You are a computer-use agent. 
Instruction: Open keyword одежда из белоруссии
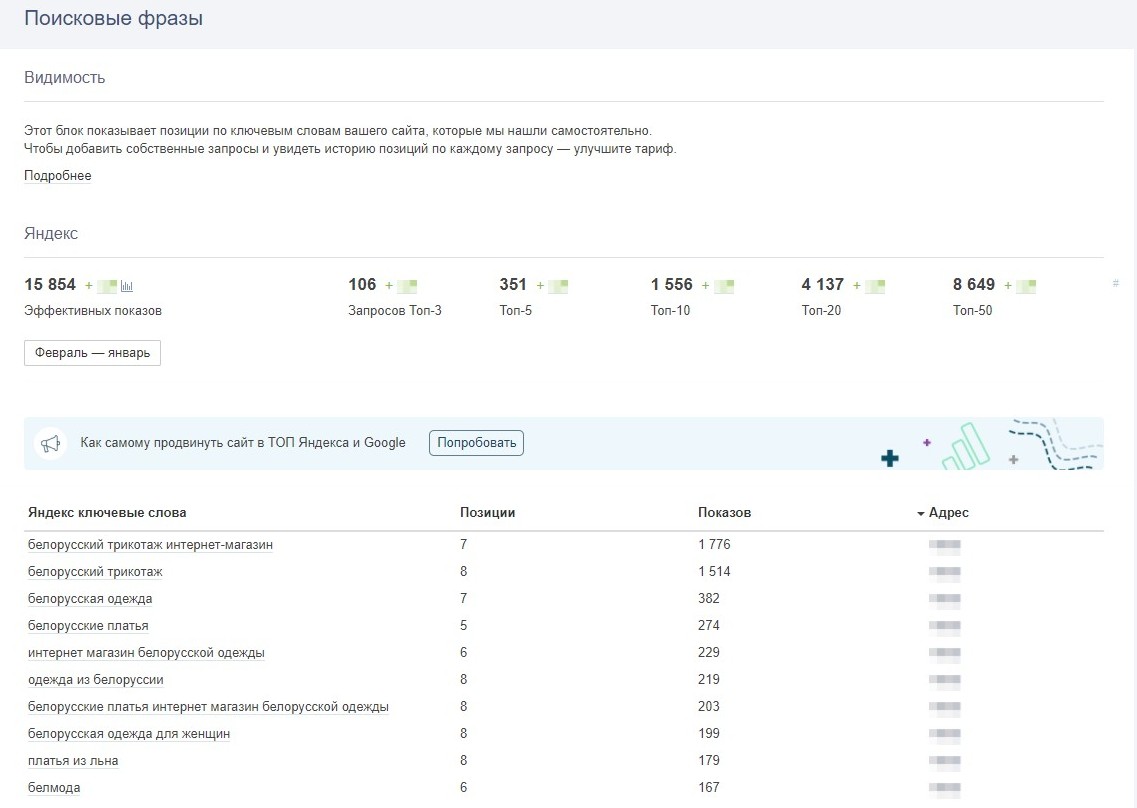click(x=95, y=680)
